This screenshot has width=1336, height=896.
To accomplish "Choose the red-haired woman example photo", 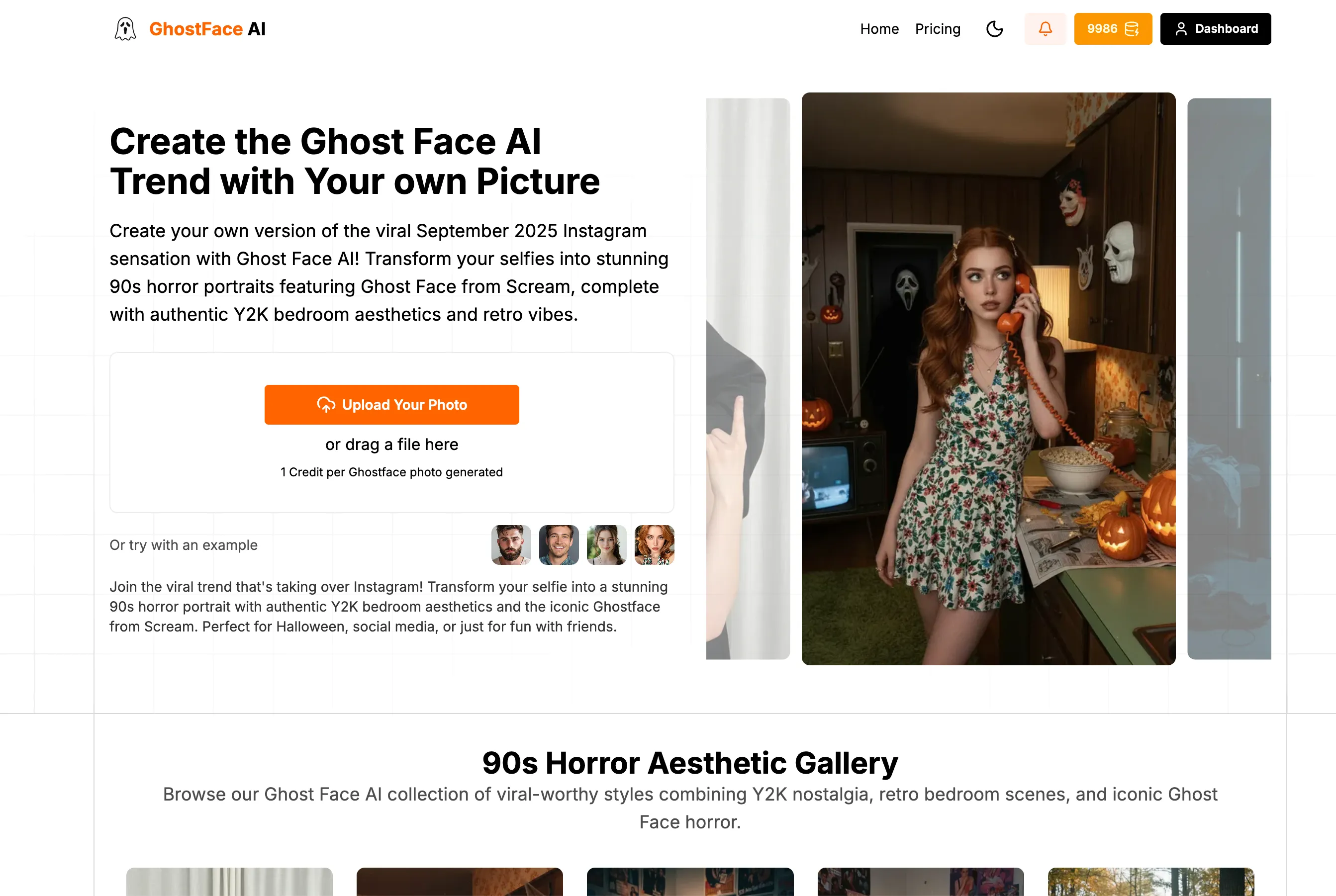I will pos(654,545).
